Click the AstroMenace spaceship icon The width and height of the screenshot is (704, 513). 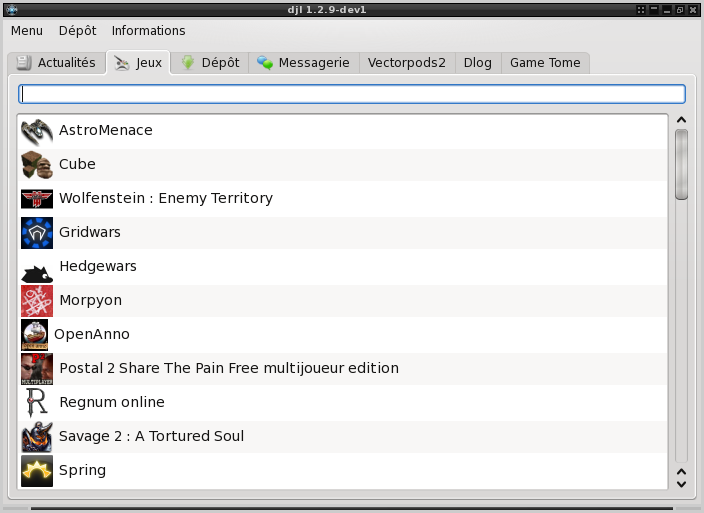point(37,132)
